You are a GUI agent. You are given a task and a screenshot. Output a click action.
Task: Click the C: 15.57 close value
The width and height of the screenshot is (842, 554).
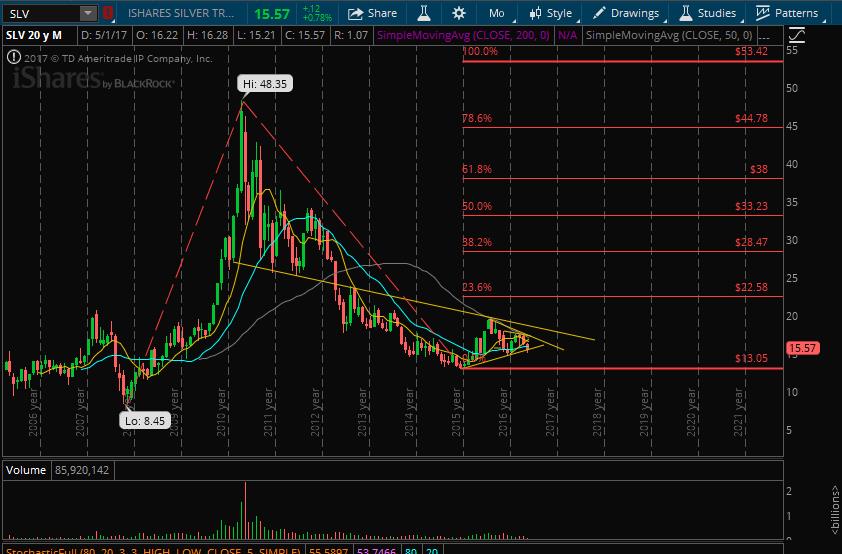click(305, 35)
